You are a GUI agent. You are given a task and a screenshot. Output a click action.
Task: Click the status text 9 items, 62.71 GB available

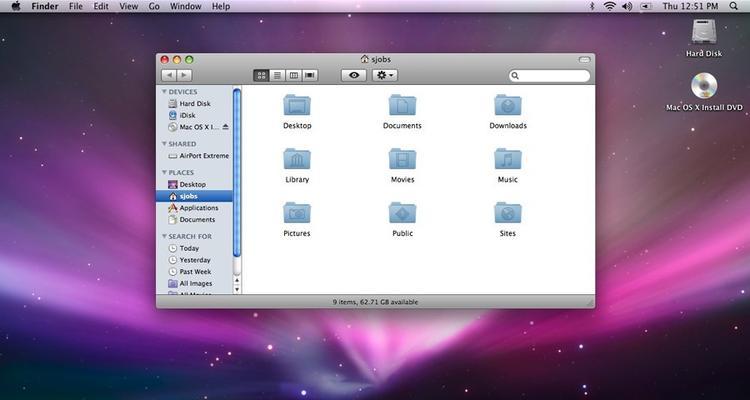pyautogui.click(x=375, y=302)
